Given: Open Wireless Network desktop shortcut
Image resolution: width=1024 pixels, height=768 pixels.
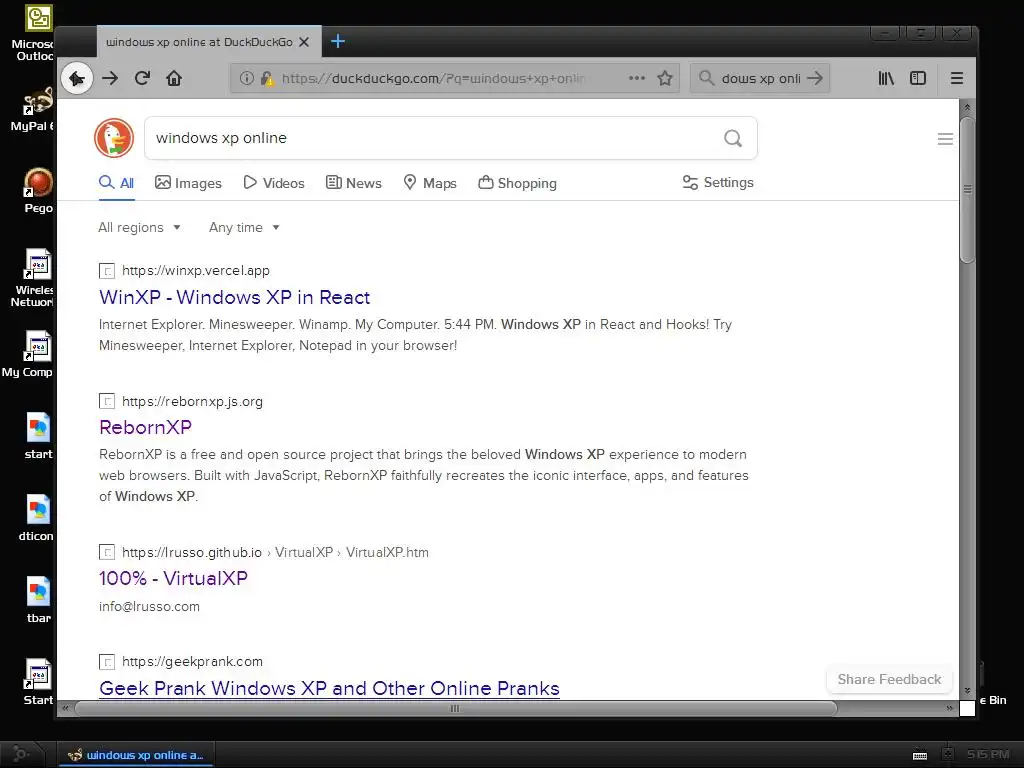Looking at the screenshot, I should pyautogui.click(x=36, y=278).
